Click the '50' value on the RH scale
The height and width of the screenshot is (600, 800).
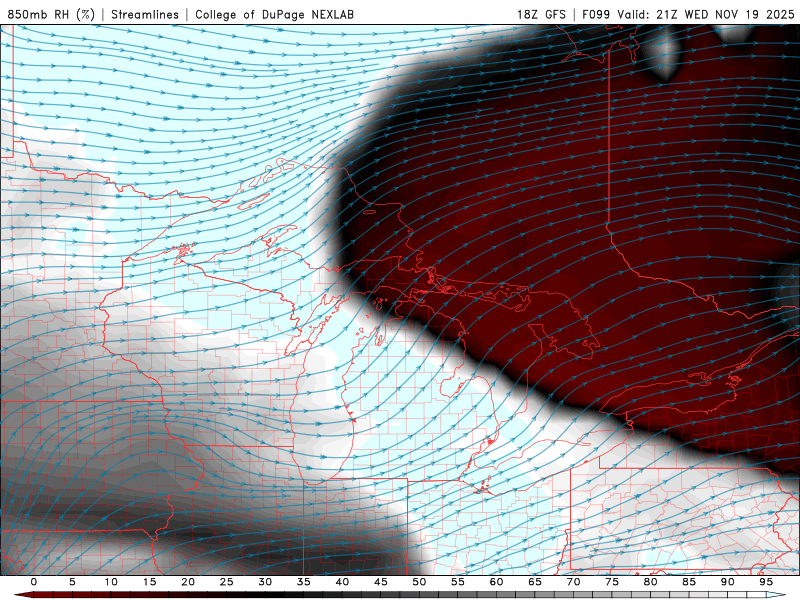[x=419, y=582]
